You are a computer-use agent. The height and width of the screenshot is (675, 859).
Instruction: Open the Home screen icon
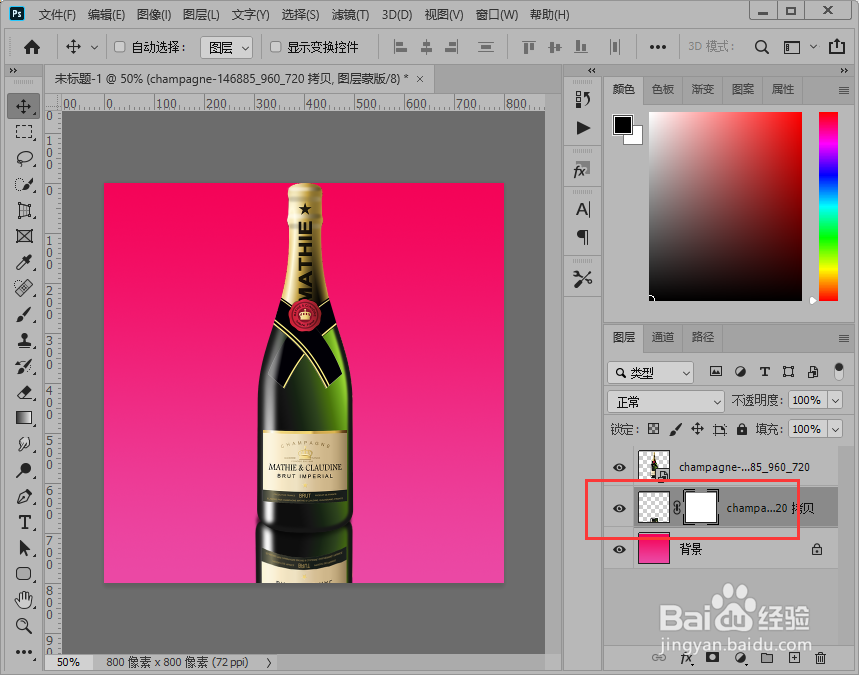click(32, 47)
